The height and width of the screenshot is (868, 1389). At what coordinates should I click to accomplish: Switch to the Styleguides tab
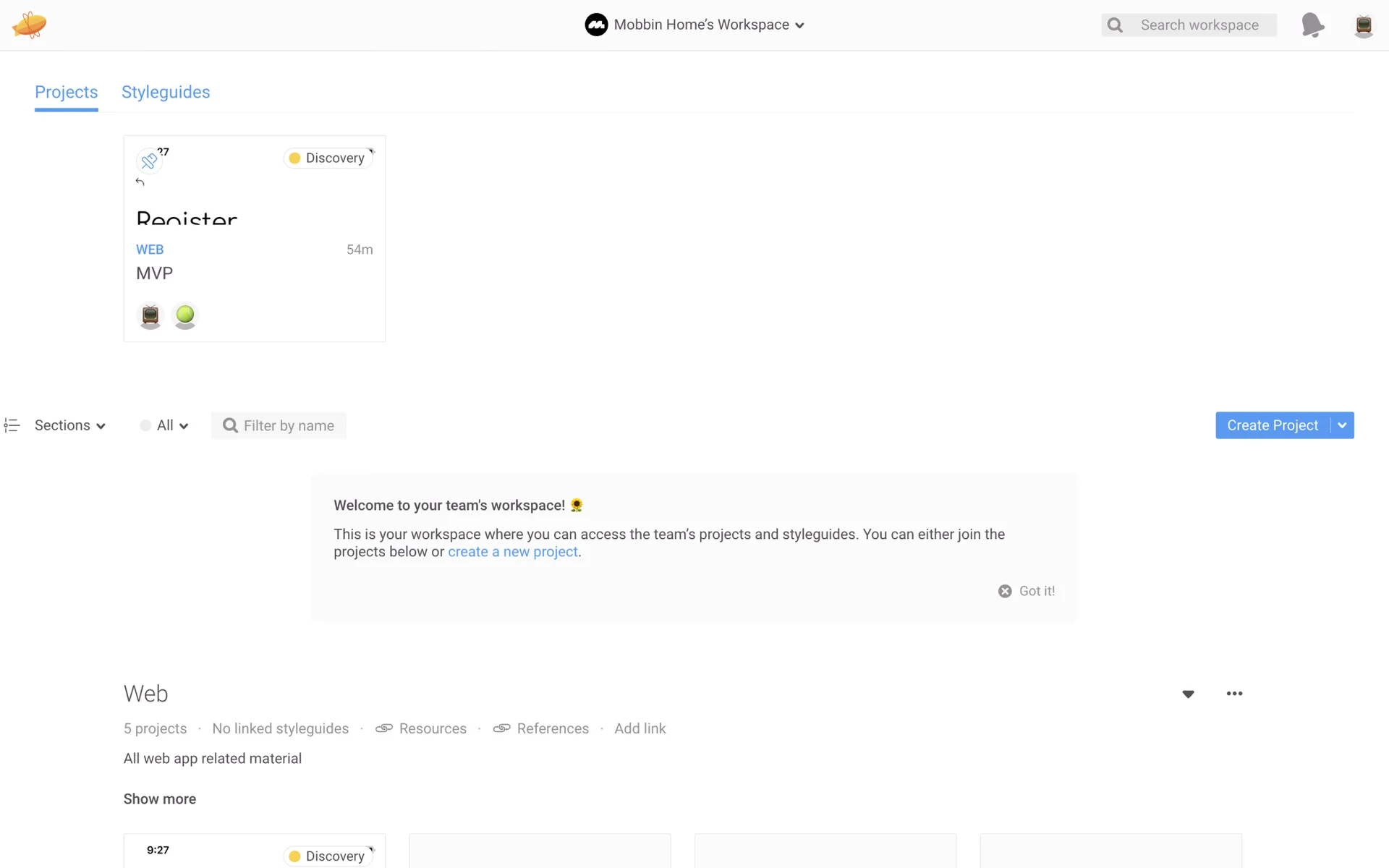[x=166, y=92]
